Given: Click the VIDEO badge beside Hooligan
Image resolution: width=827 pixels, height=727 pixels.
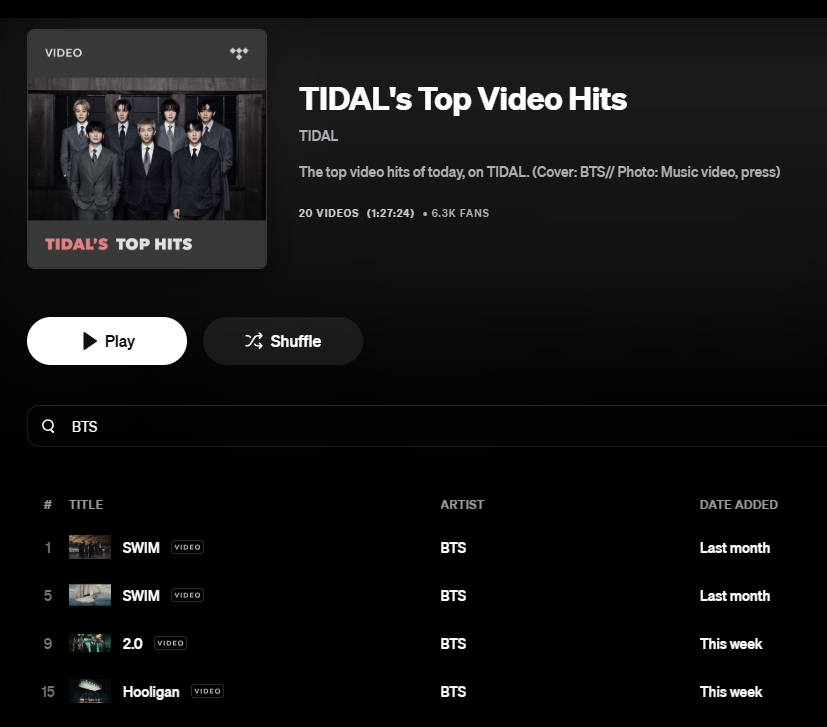Looking at the screenshot, I should pyautogui.click(x=206, y=691).
